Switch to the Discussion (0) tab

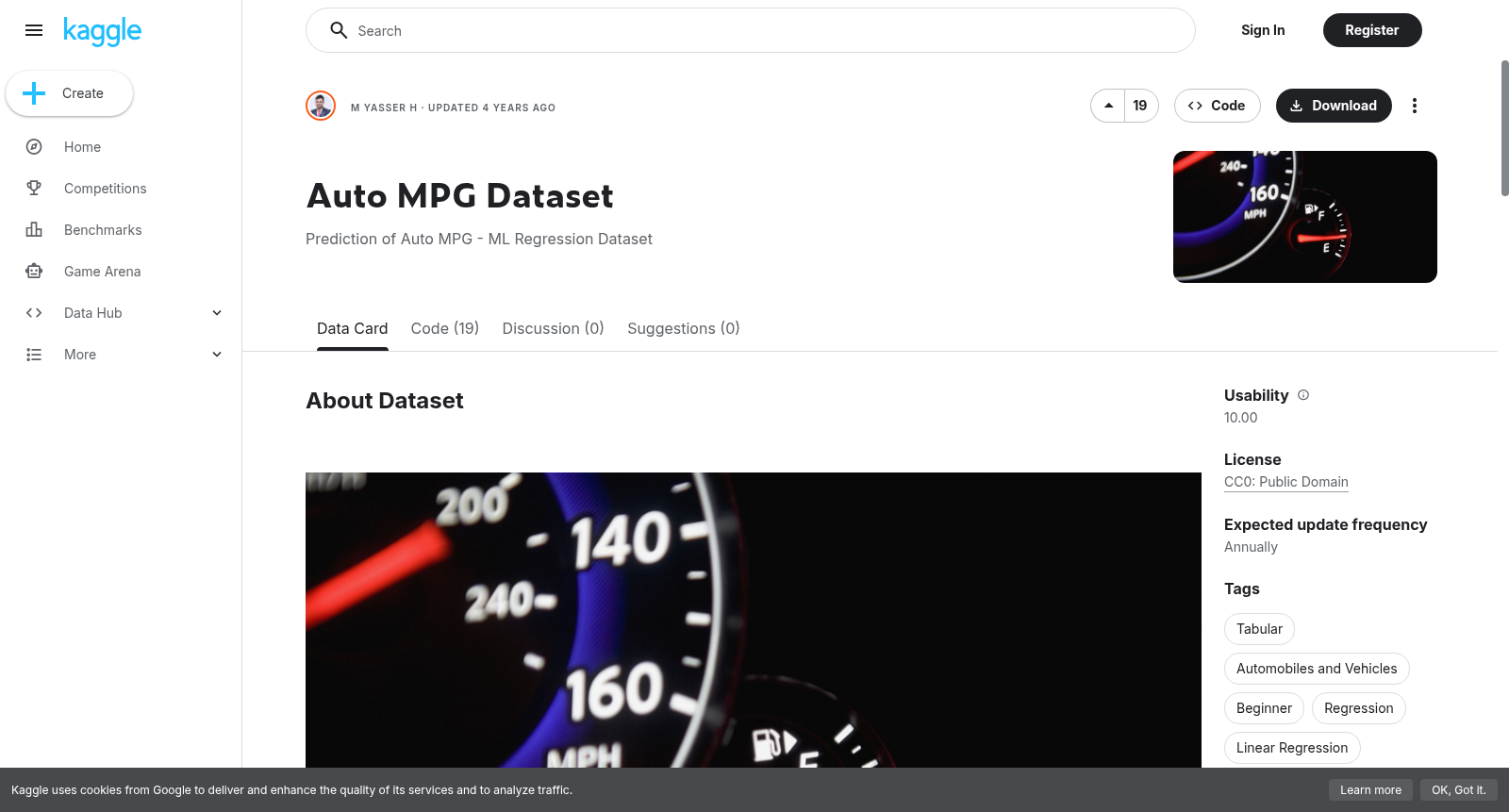tap(553, 328)
